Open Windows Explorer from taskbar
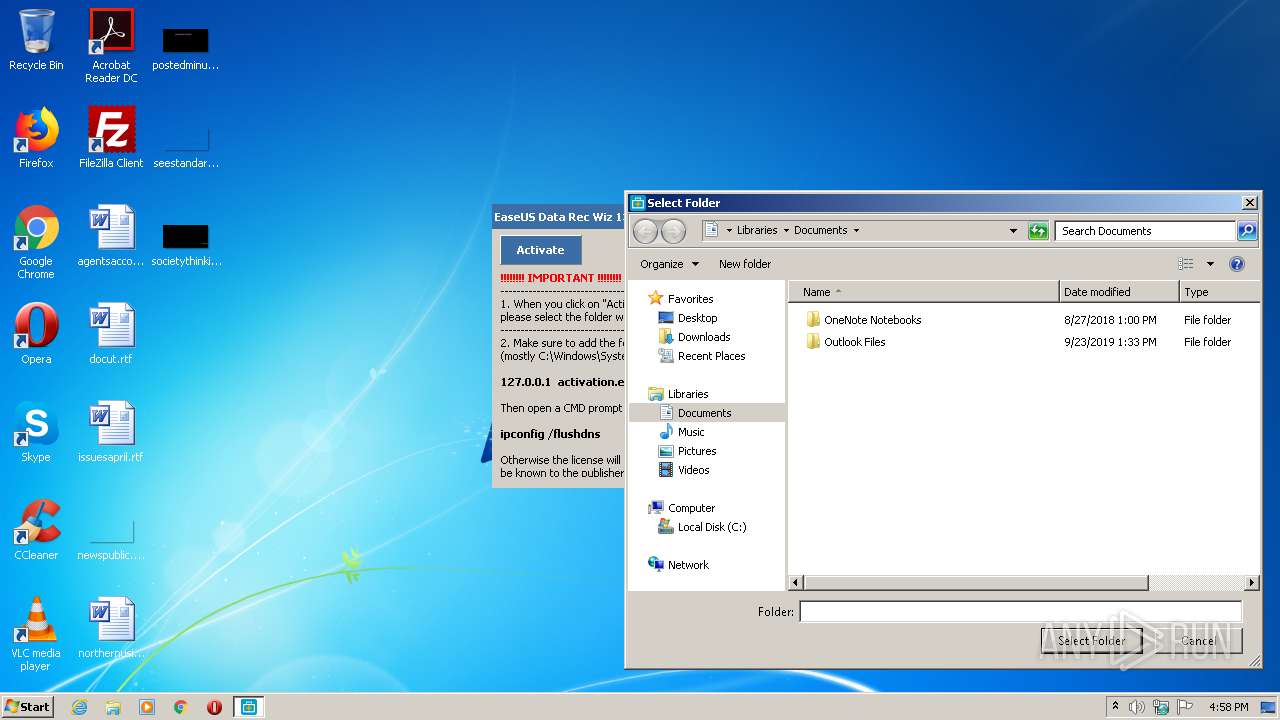This screenshot has height=720, width=1280. [113, 707]
